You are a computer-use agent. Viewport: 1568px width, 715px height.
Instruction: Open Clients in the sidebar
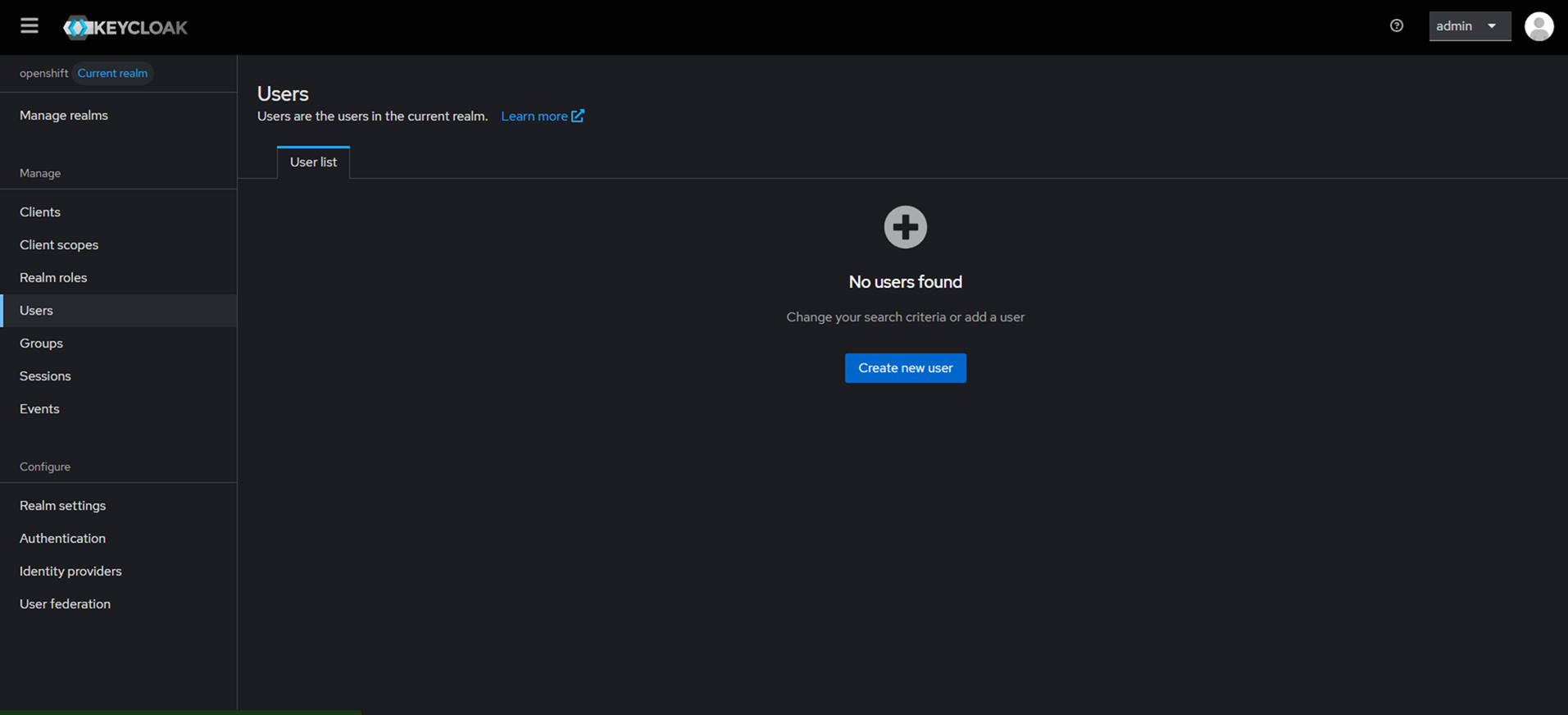pyautogui.click(x=40, y=212)
